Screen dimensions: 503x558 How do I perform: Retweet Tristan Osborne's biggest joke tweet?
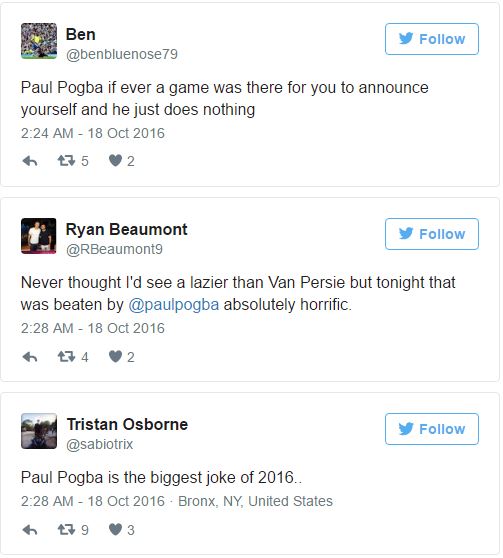[67, 530]
